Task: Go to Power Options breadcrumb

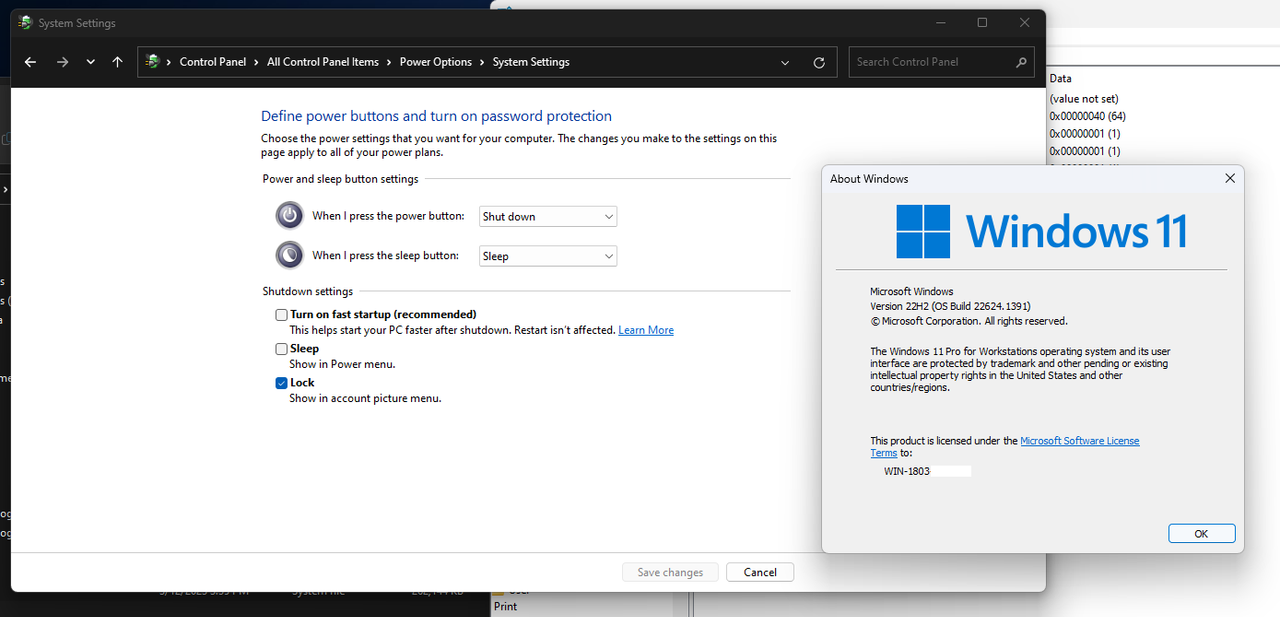Action: [x=436, y=62]
